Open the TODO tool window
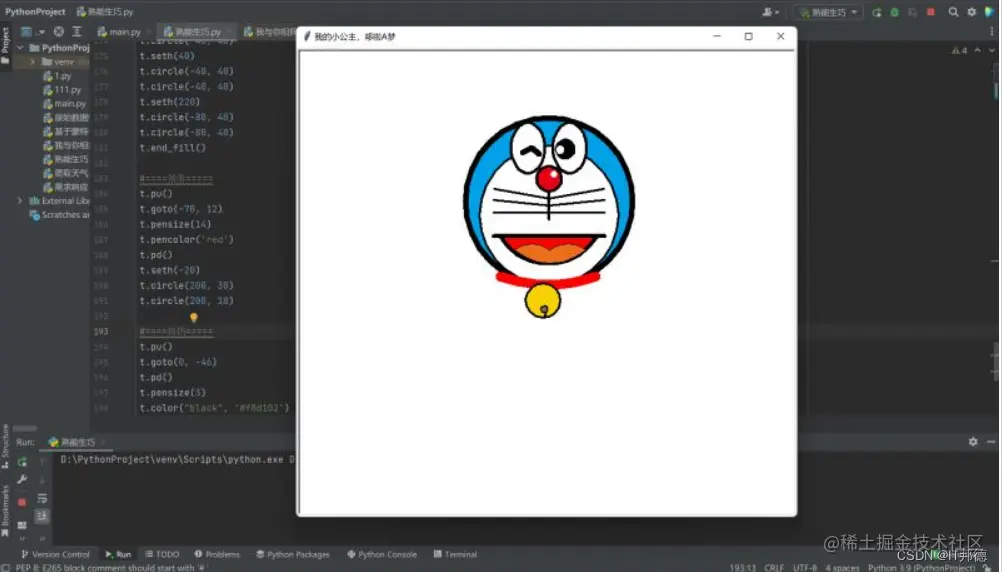The height and width of the screenshot is (572, 1003). [x=162, y=554]
